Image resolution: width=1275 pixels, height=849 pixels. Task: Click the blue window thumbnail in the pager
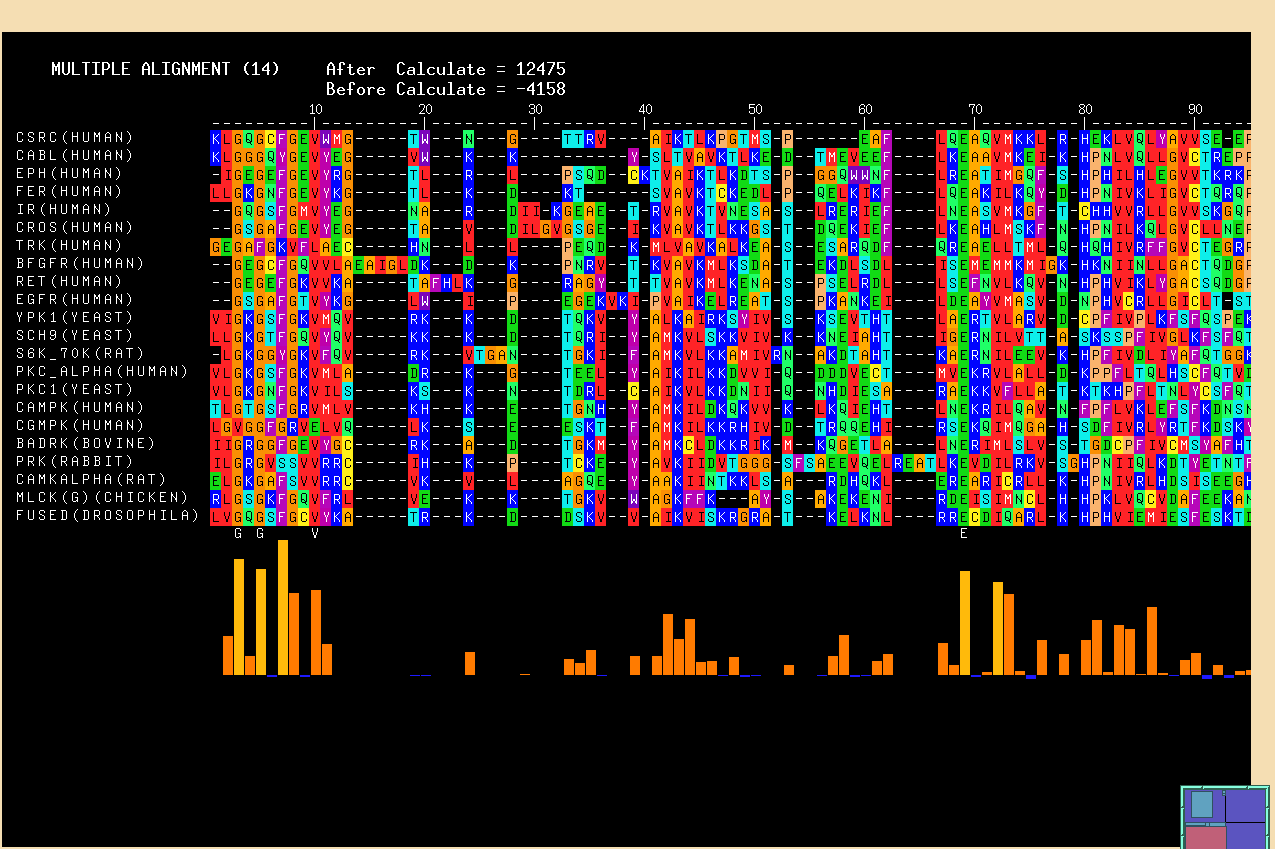(x=1202, y=805)
